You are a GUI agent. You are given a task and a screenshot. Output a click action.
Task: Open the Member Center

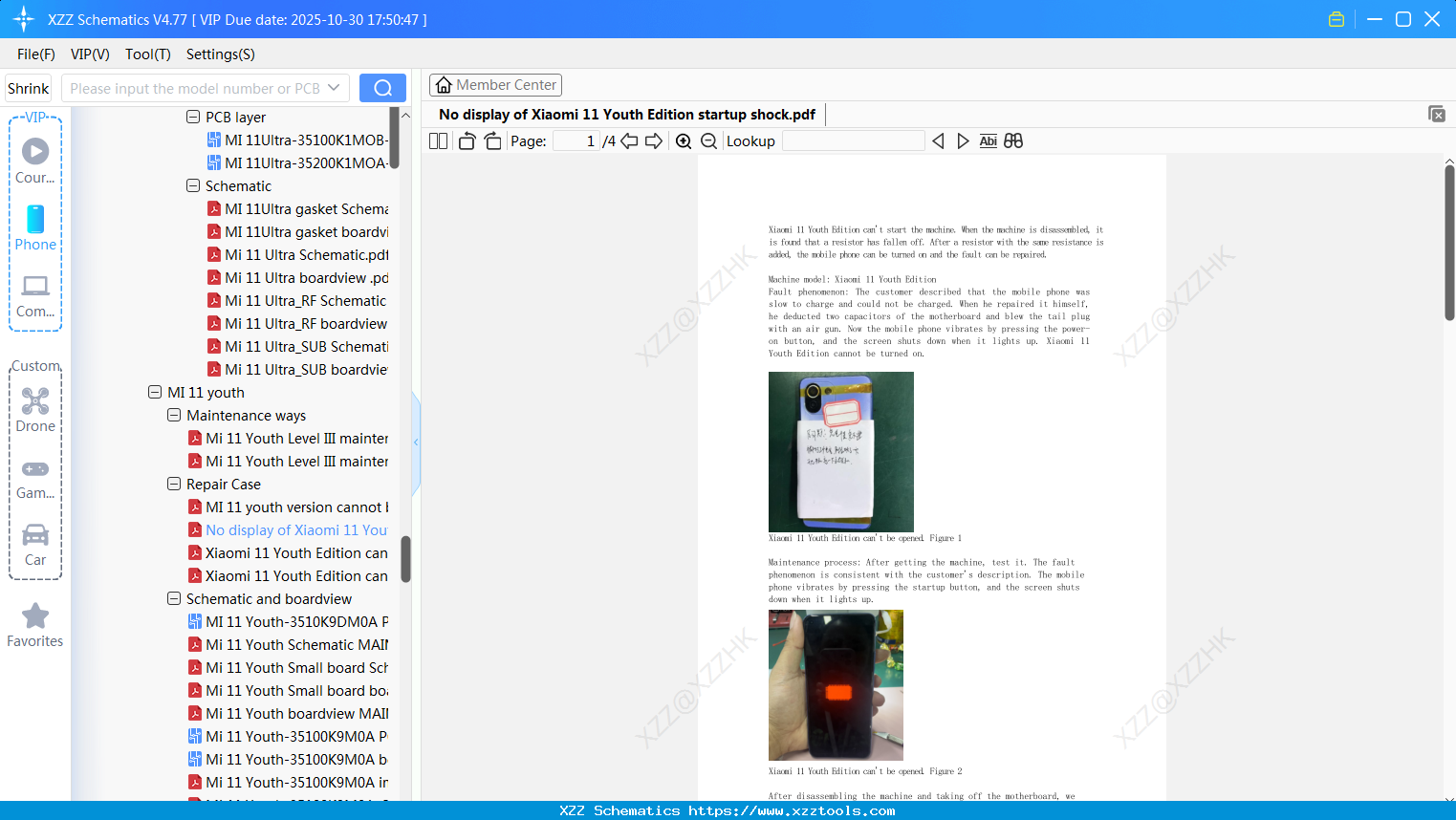[x=495, y=85]
